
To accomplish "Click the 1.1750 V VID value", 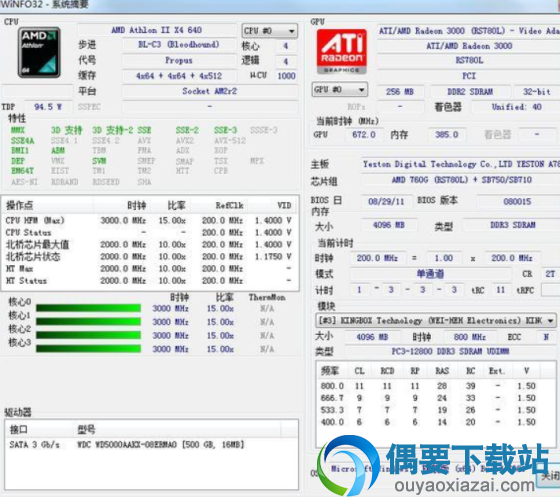I will 273,257.
